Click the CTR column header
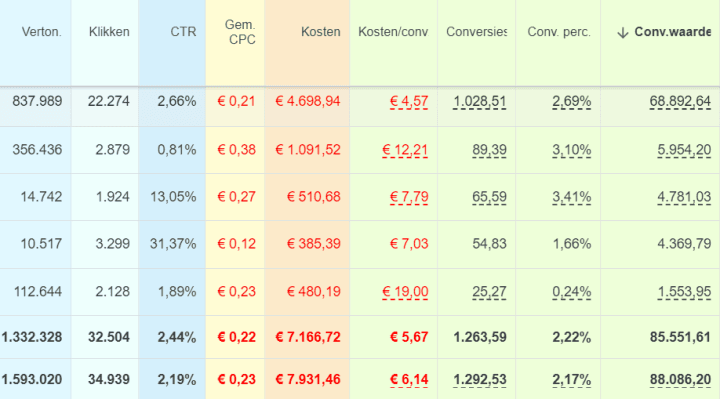This screenshot has height=399, width=720. (183, 32)
